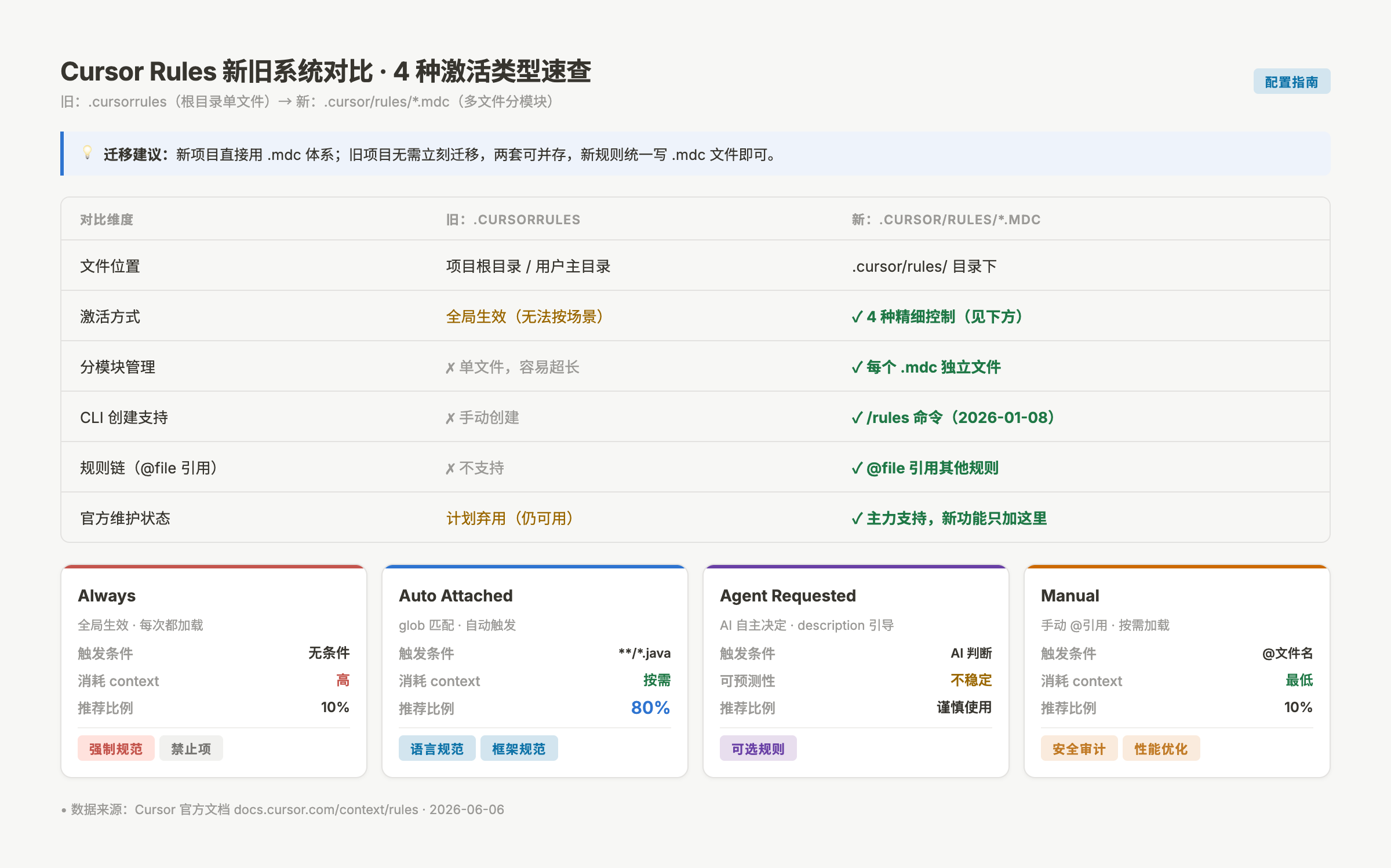
Task: Click the 主力支持，新功能只加这里 cell
Action: click(949, 519)
